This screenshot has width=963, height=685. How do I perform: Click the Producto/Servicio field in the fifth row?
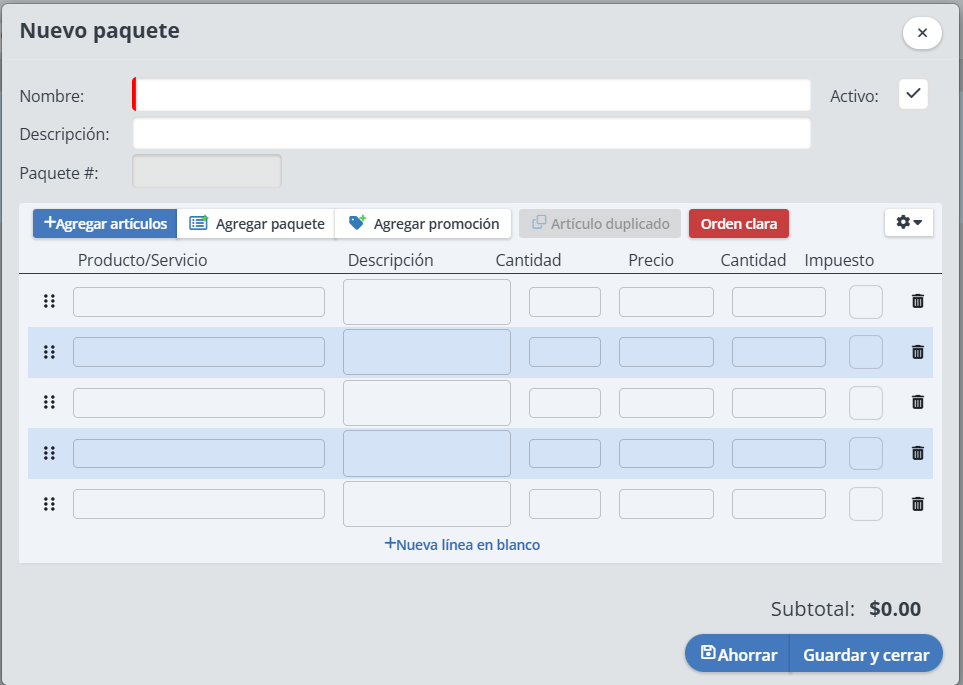pos(199,504)
